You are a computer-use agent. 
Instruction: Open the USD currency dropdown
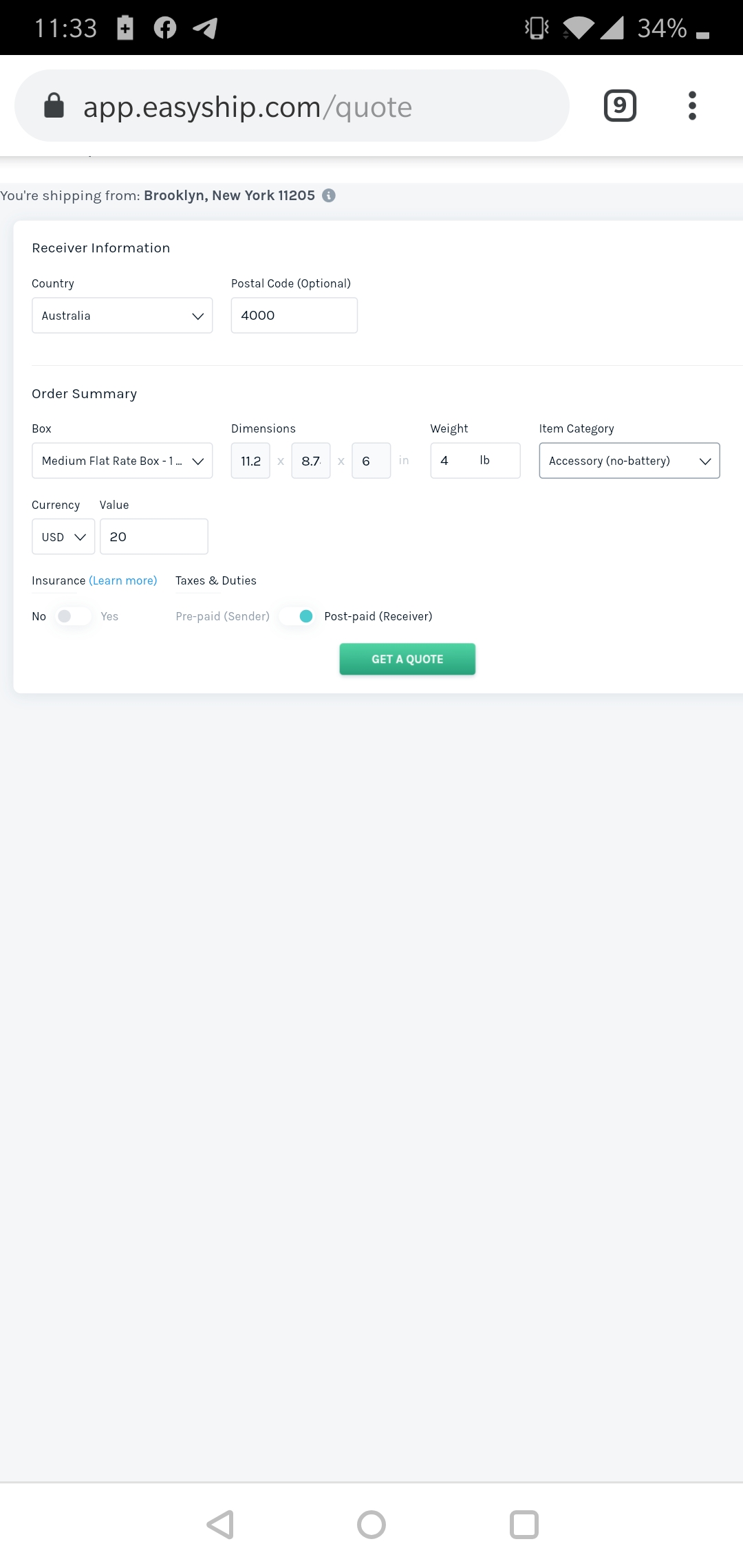pos(63,536)
